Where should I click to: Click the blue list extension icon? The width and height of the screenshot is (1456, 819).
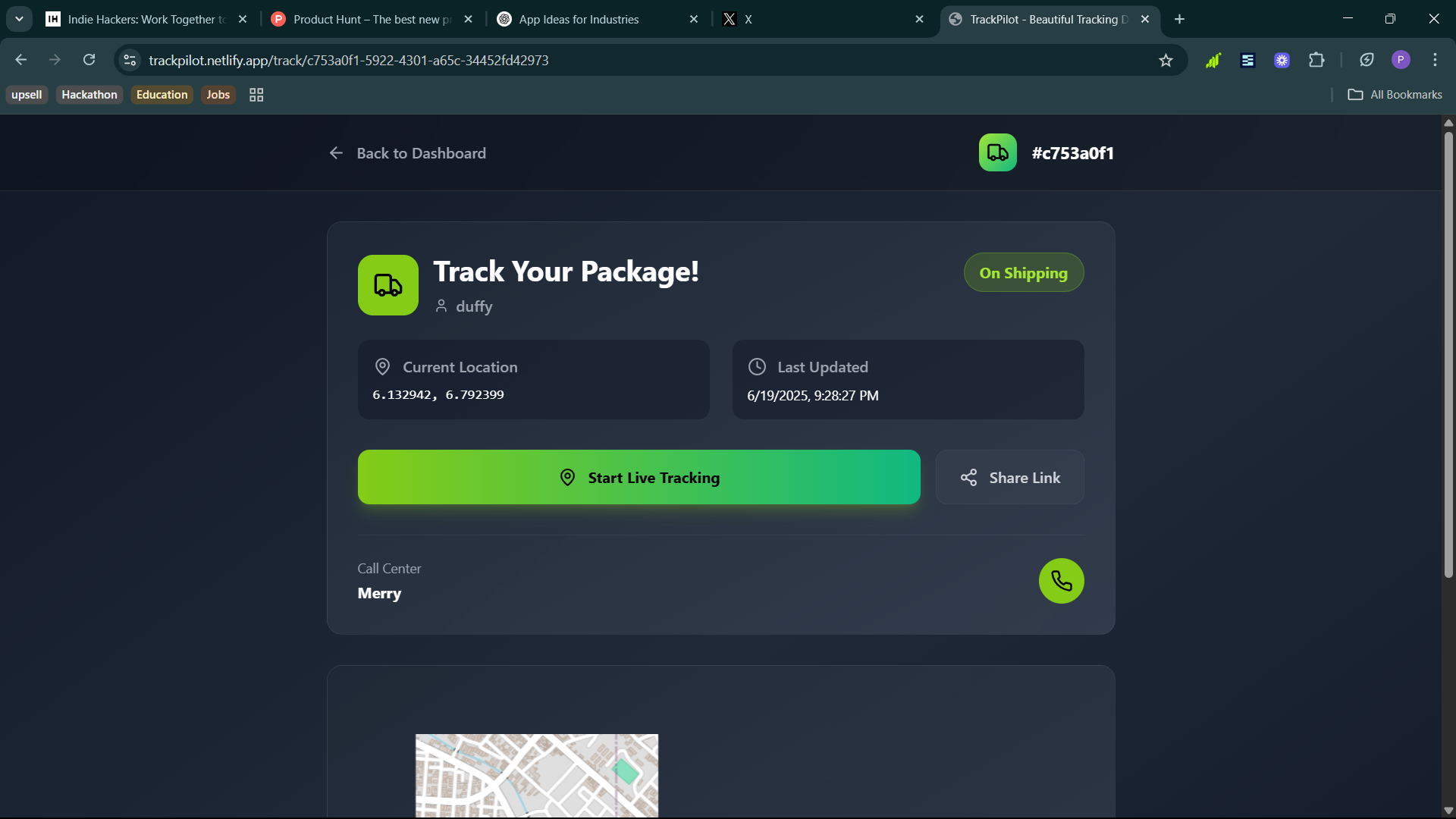tap(1247, 60)
